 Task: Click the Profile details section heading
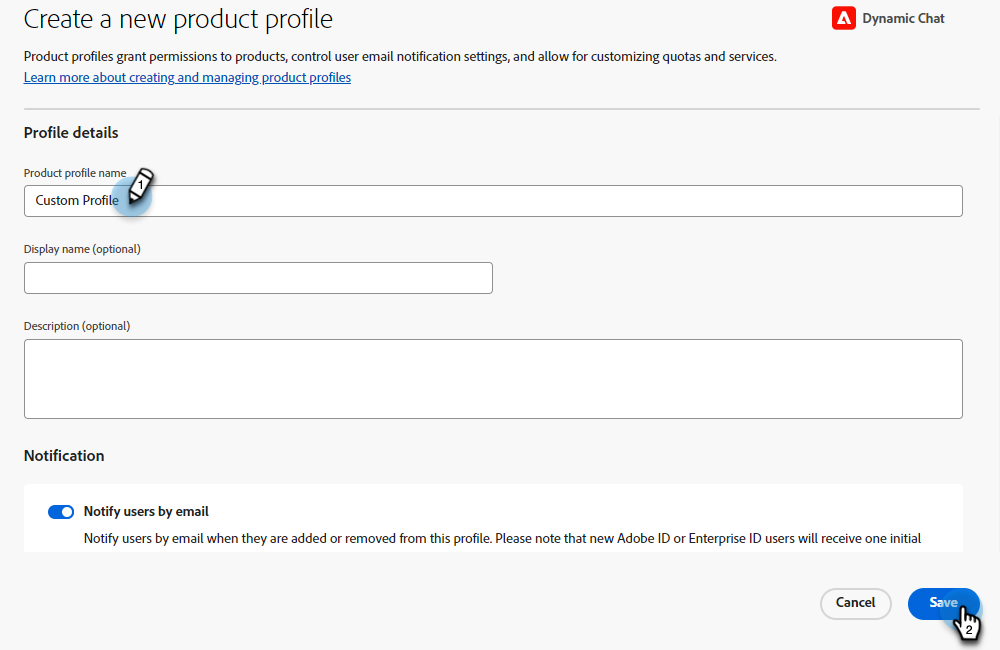(x=71, y=133)
